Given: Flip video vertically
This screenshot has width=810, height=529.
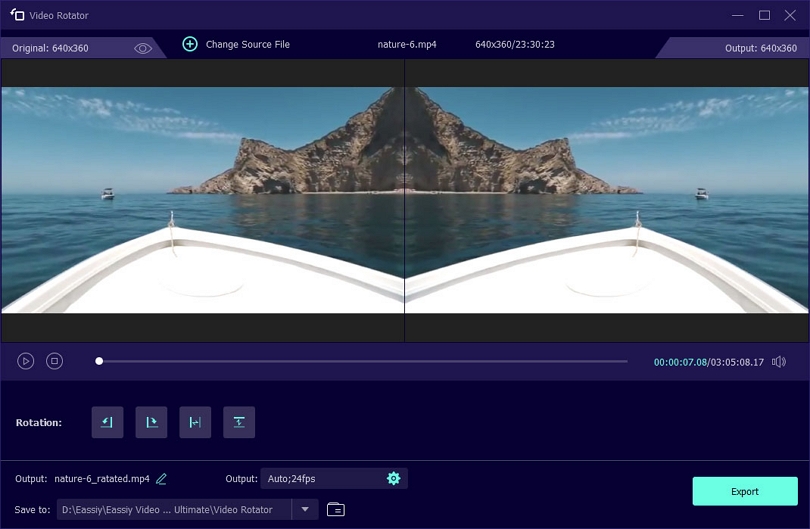Looking at the screenshot, I should [239, 422].
